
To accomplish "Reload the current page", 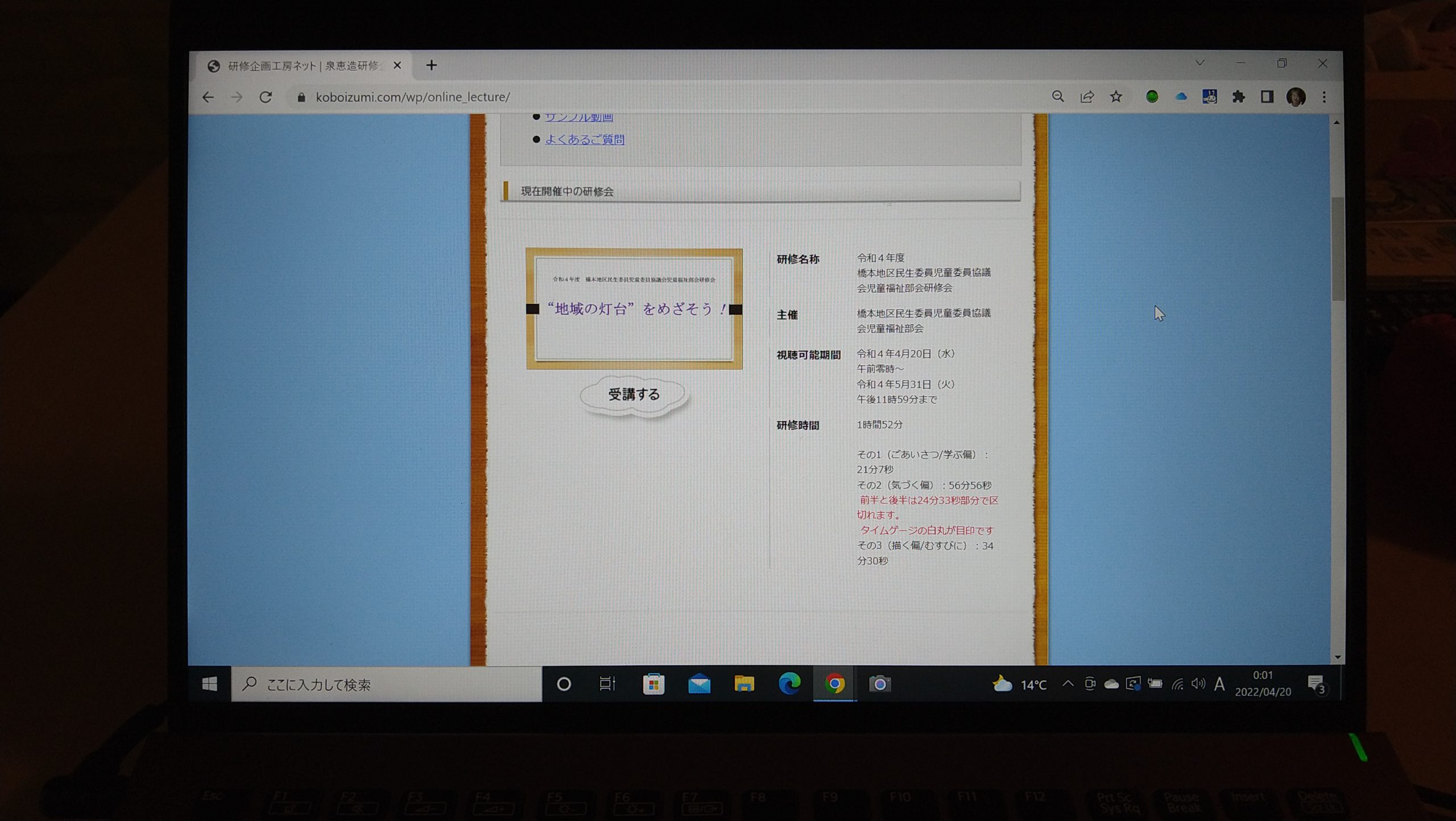I will [266, 97].
